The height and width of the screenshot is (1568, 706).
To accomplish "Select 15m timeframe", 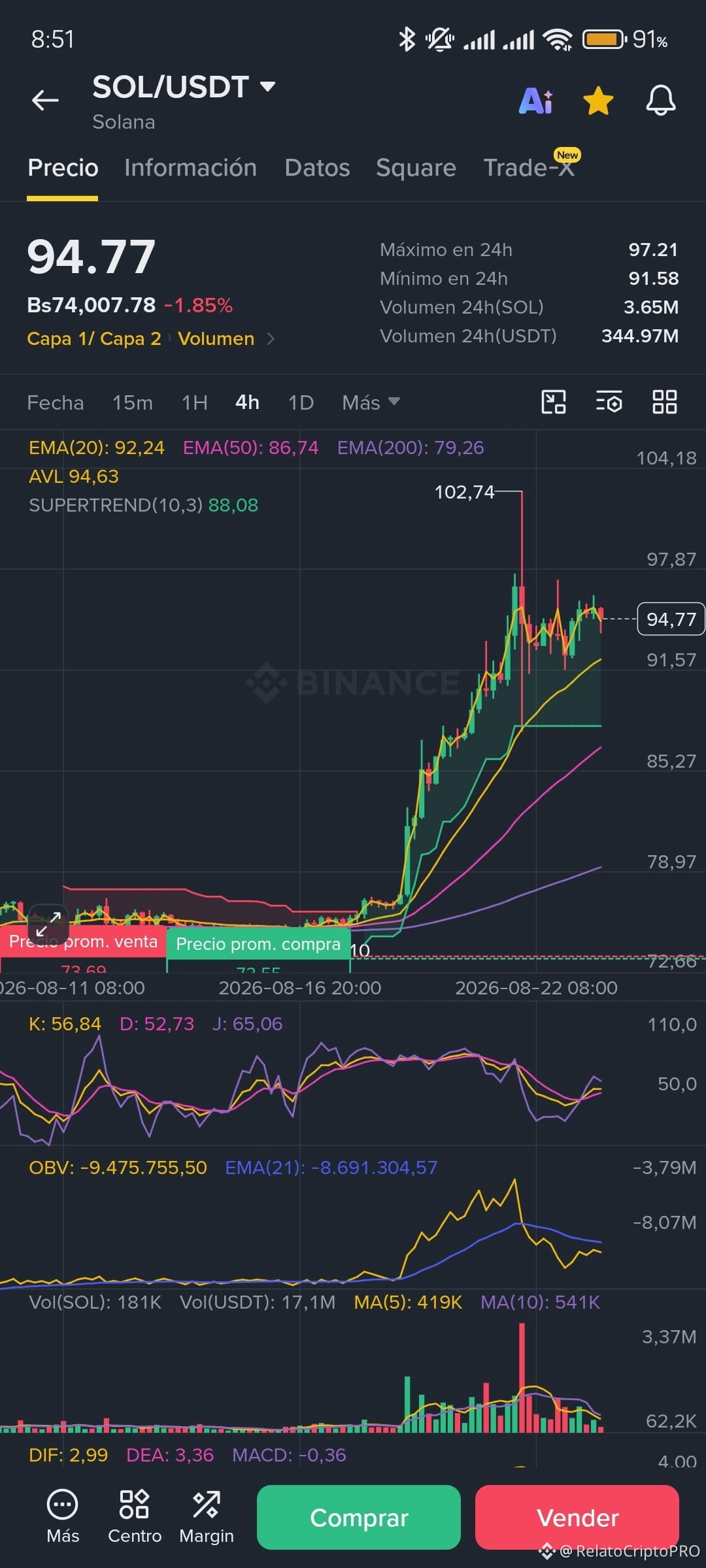I will (132, 402).
